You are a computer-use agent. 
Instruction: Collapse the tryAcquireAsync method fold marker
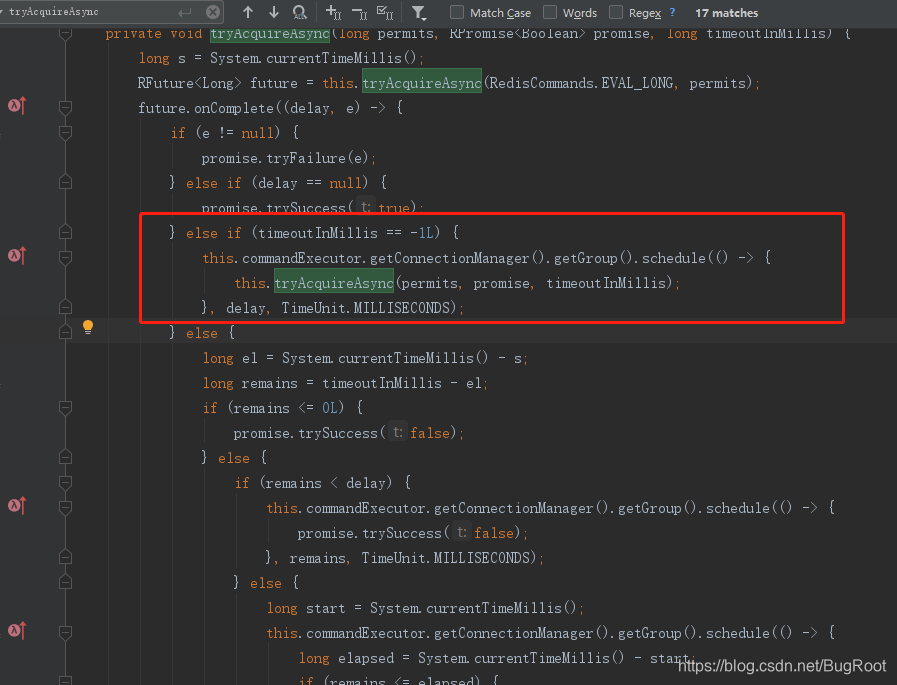pos(65,33)
